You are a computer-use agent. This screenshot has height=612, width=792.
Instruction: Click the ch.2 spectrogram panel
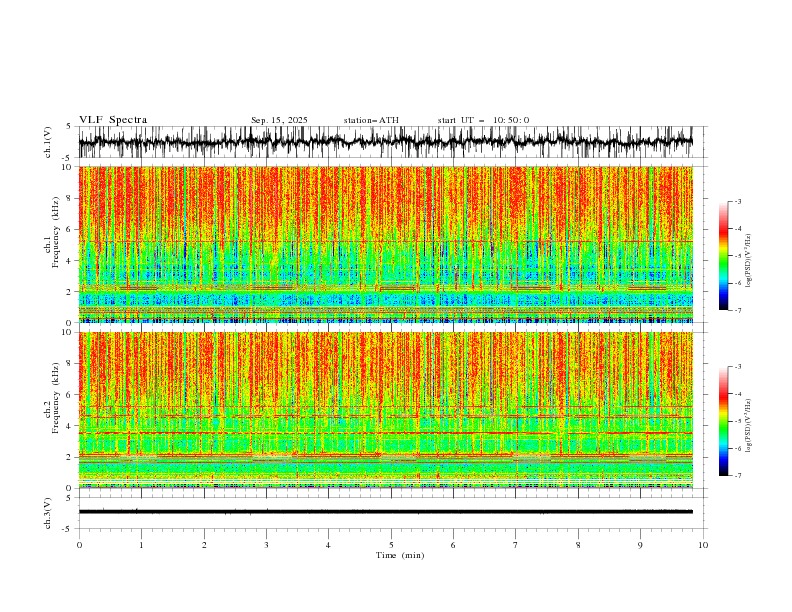tap(386, 410)
